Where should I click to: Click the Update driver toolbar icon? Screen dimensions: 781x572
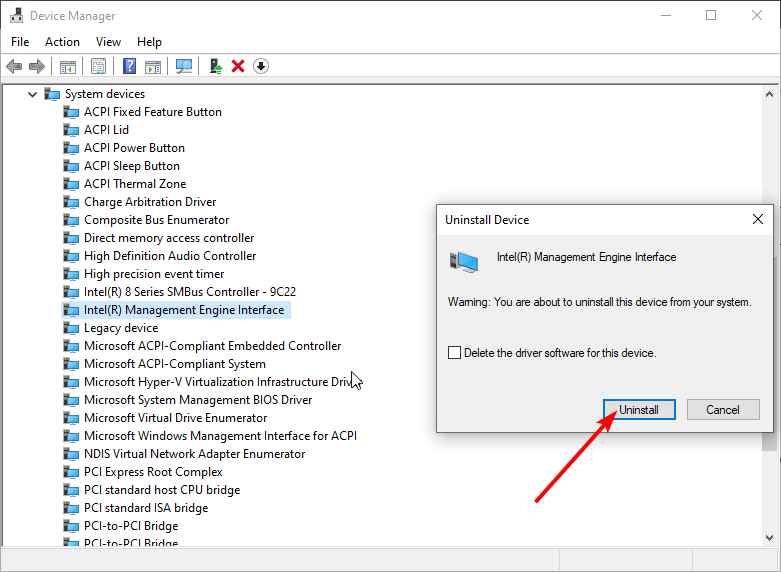(x=216, y=66)
